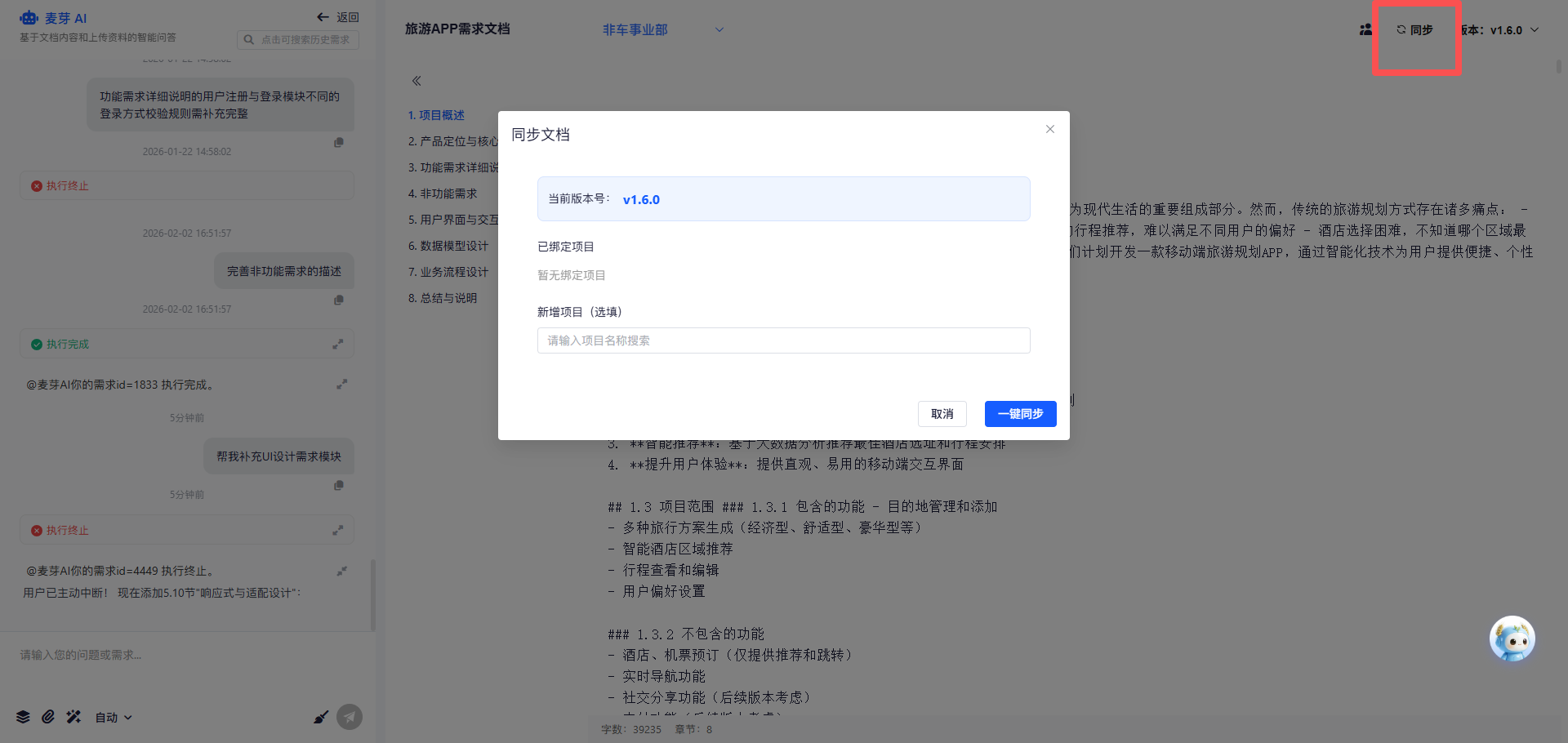The height and width of the screenshot is (743, 1568).
Task: Click the 取消 button
Action: tap(942, 414)
